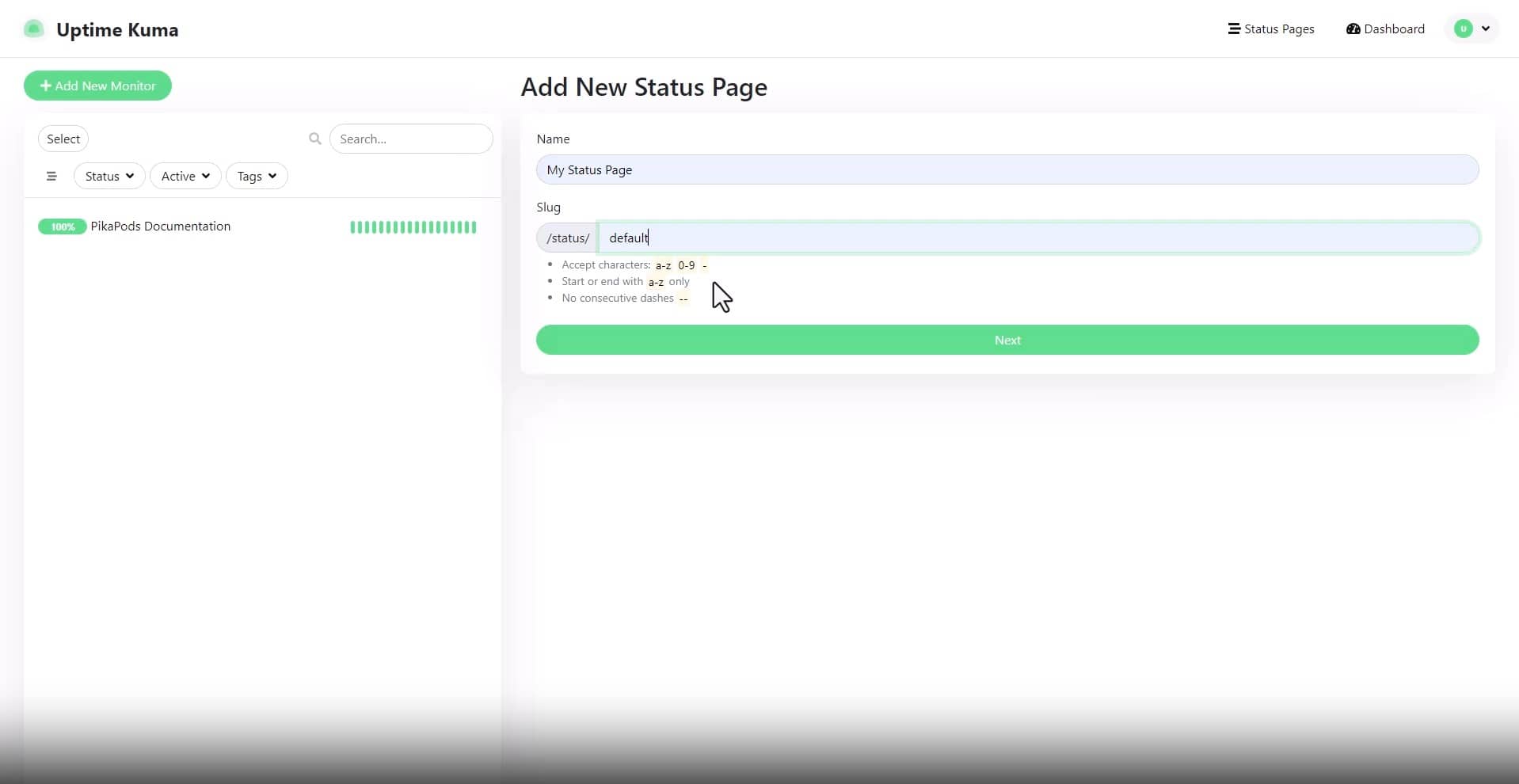Screen dimensions: 1519x784
Task: Expand the Active filter dropdown
Action: (x=185, y=176)
